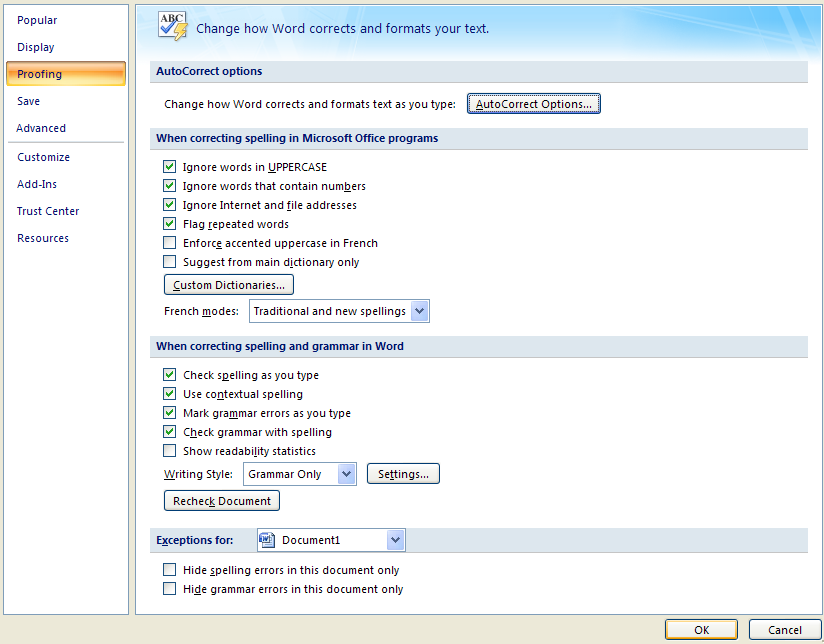
Task: Uncheck Ignore words in UPPERCASE
Action: [169, 167]
